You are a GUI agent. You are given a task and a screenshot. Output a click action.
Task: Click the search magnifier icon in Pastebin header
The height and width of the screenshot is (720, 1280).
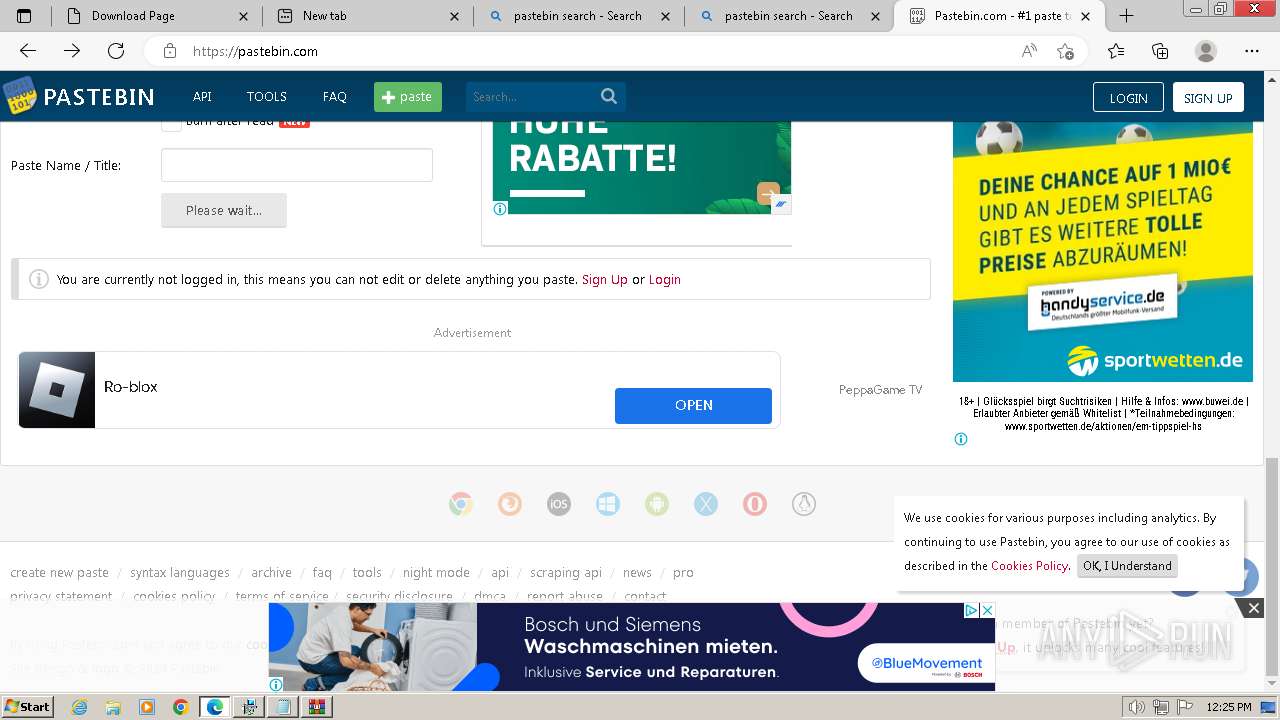tap(609, 96)
